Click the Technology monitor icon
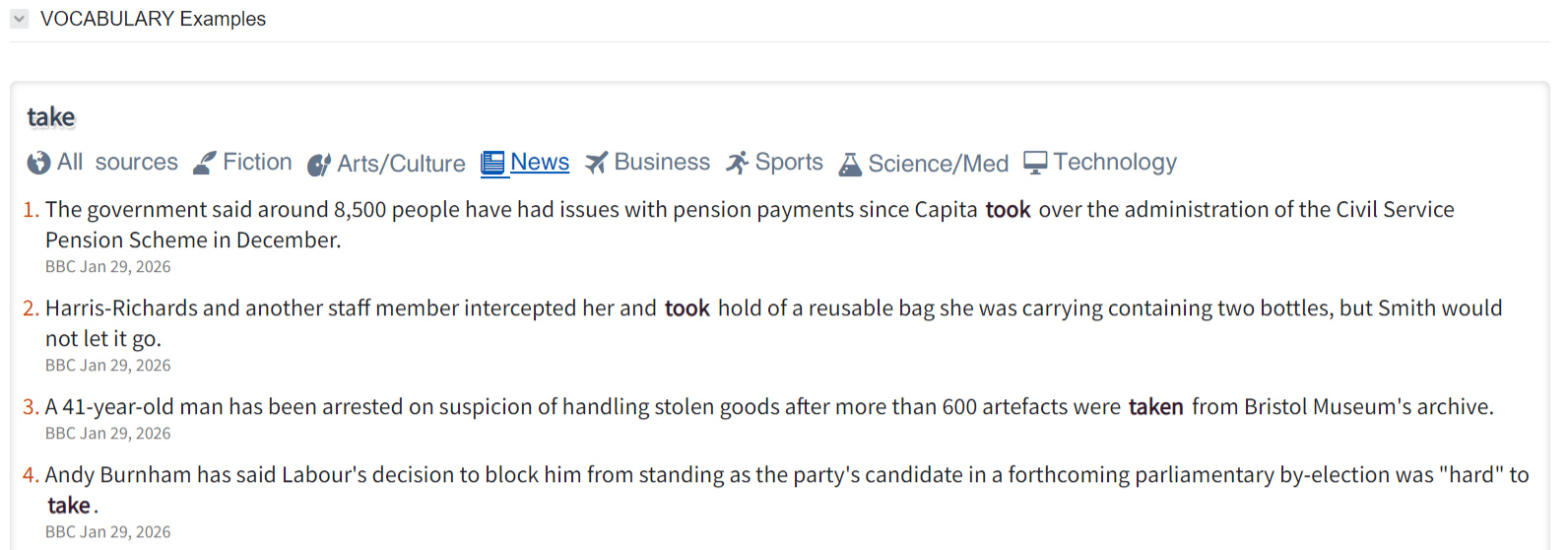The image size is (1568, 550). click(1035, 163)
